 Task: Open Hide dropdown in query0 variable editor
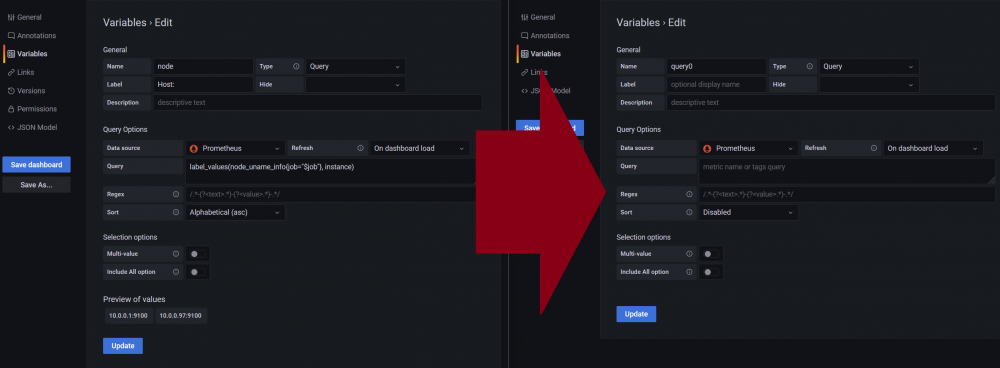869,84
